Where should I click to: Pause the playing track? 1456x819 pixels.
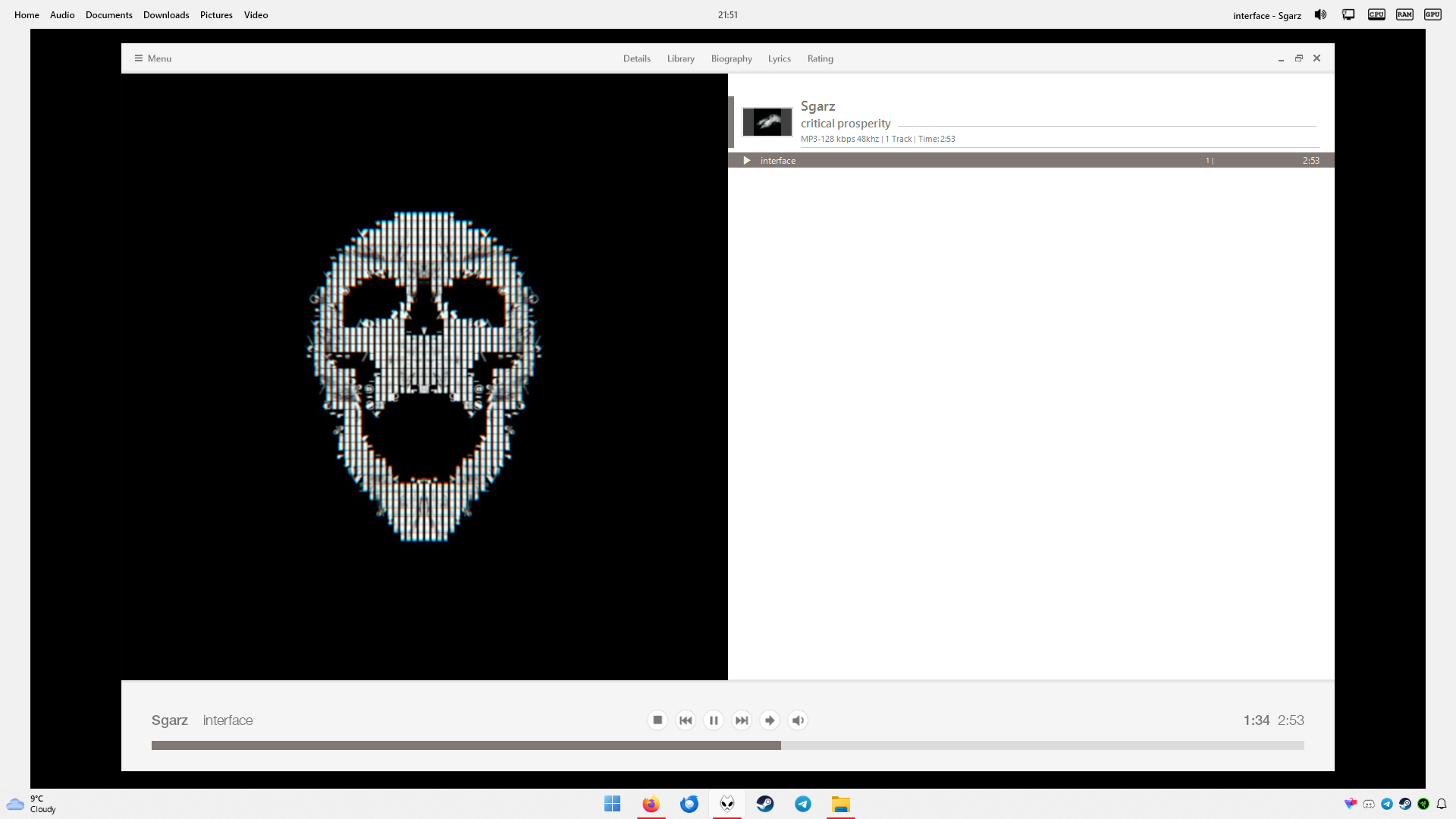(x=714, y=720)
